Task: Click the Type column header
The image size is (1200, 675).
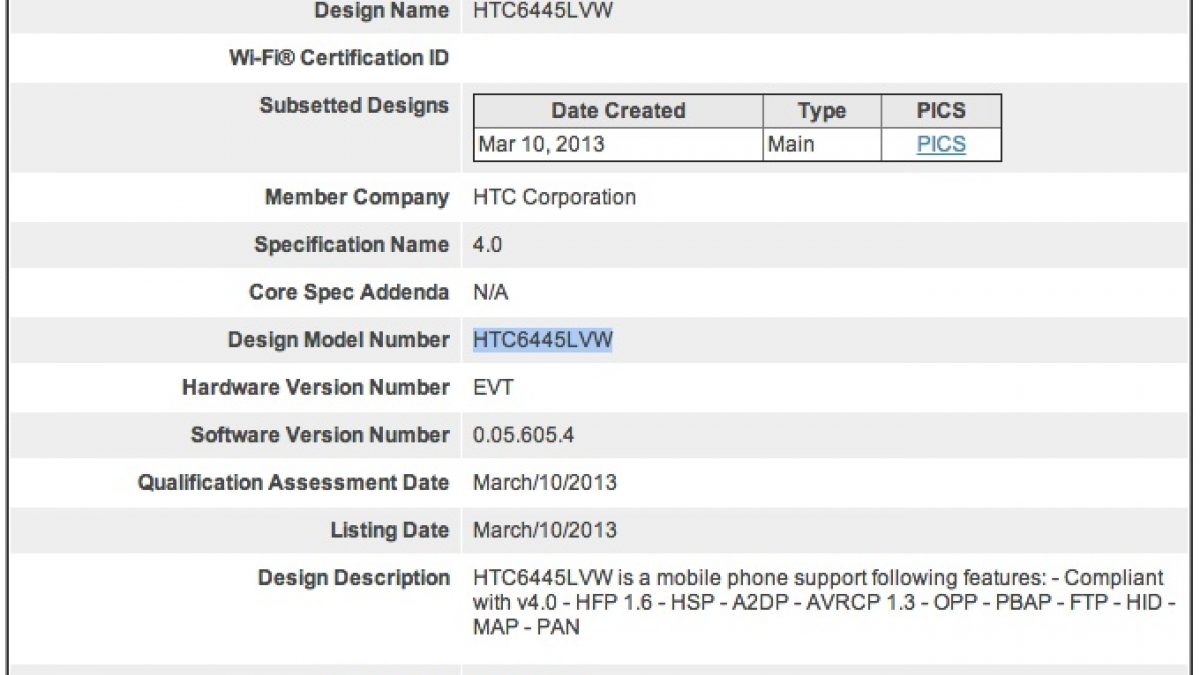Action: click(821, 111)
